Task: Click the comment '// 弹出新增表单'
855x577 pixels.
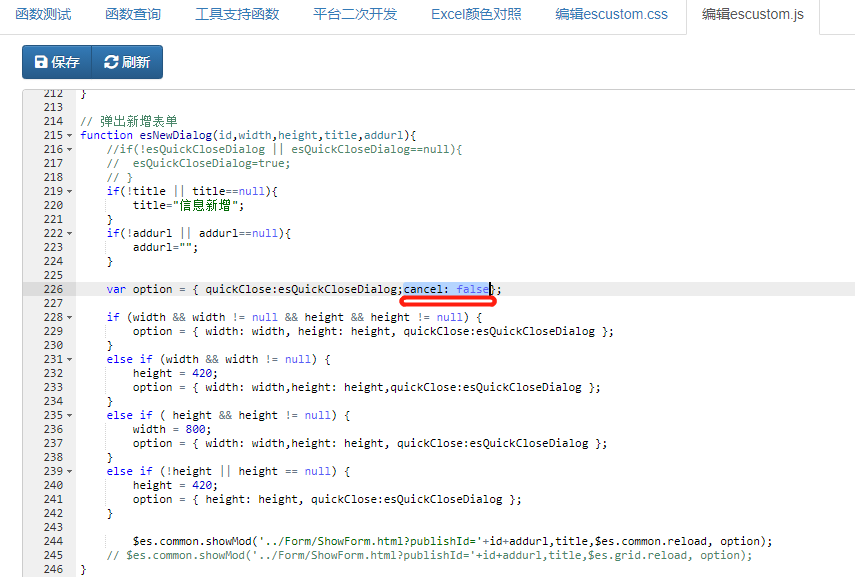Action: [x=129, y=121]
